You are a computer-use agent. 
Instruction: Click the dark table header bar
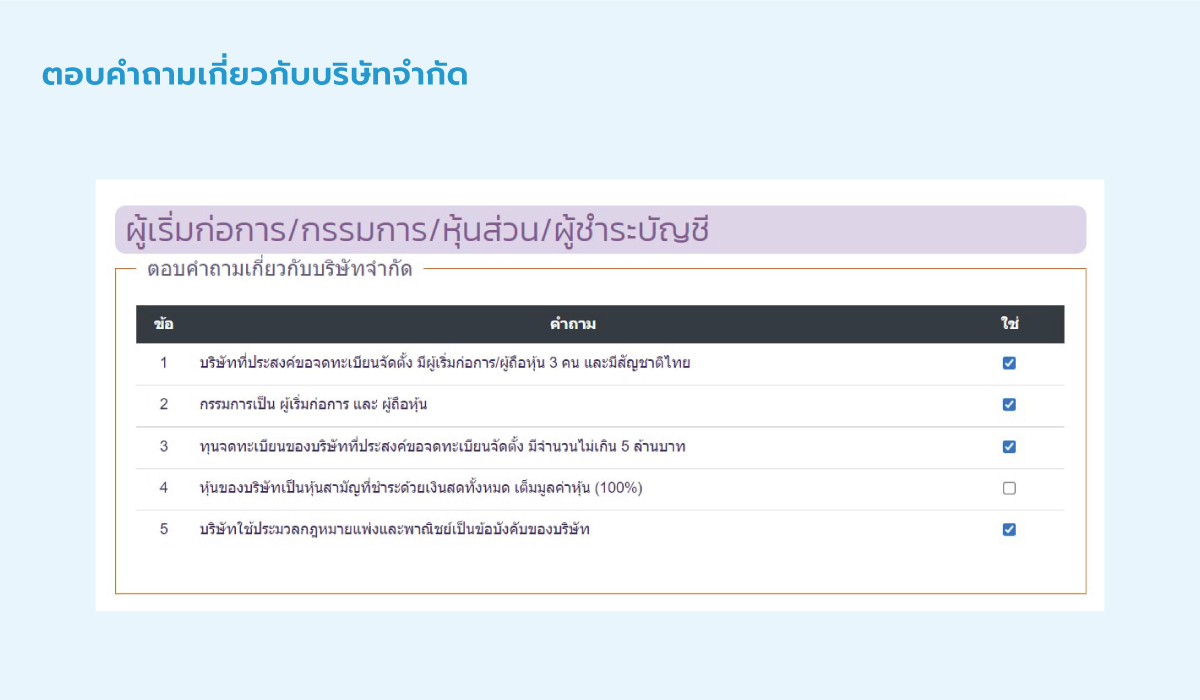click(x=600, y=325)
